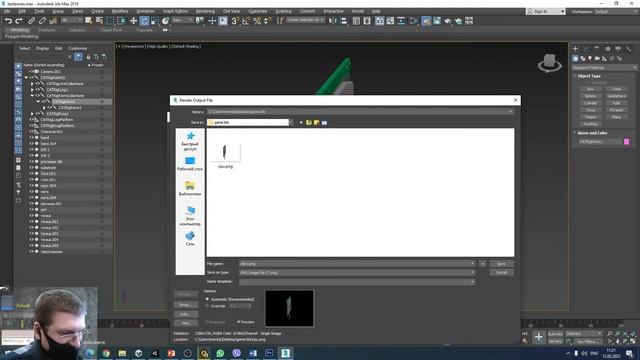
Task: Click the Undo arrow in main toolbar
Action: (8, 21)
